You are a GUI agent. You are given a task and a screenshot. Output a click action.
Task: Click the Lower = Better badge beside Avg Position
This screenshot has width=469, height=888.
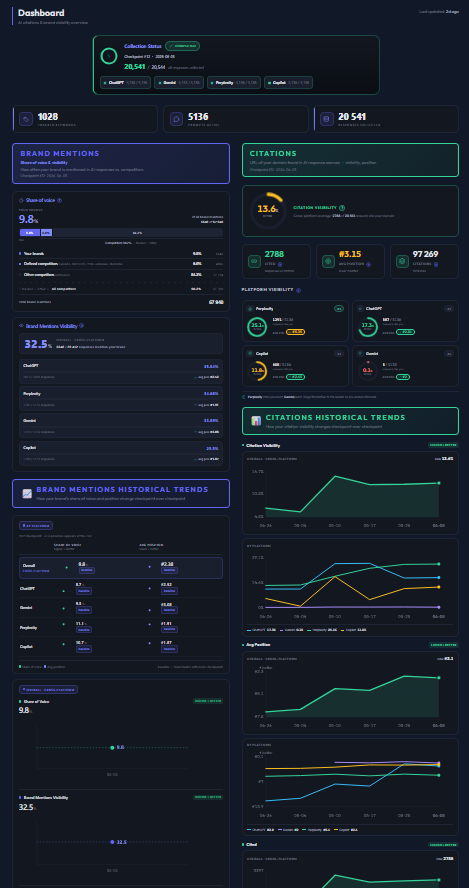pos(444,645)
